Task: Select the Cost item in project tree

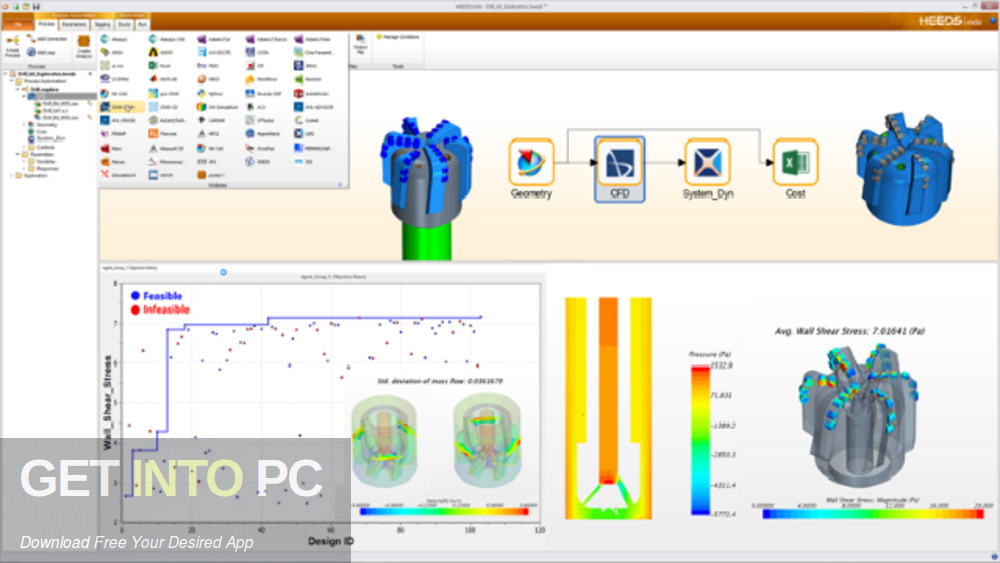Action: coord(38,132)
